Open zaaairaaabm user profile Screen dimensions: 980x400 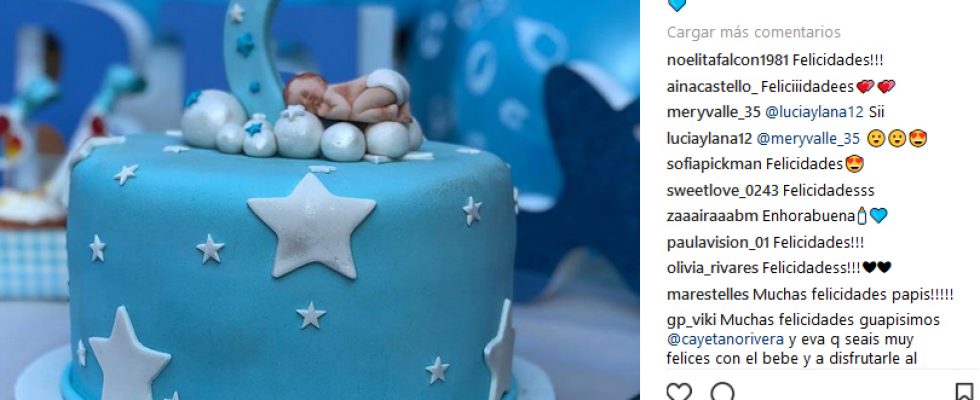712,216
